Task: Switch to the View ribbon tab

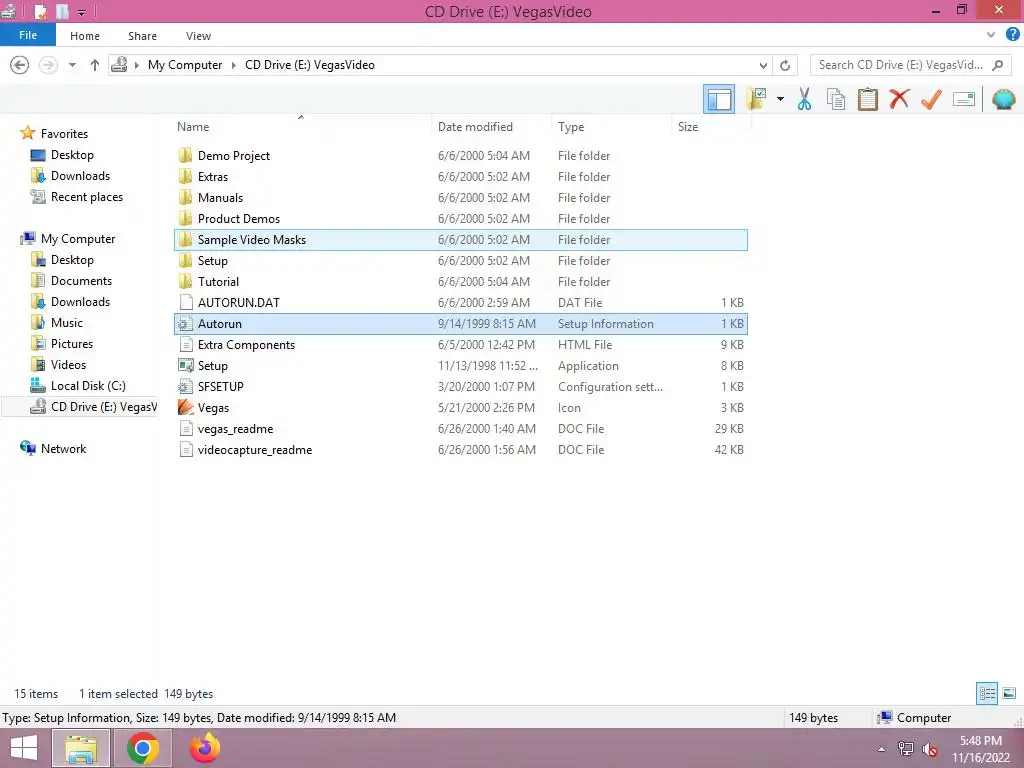Action: coord(198,36)
